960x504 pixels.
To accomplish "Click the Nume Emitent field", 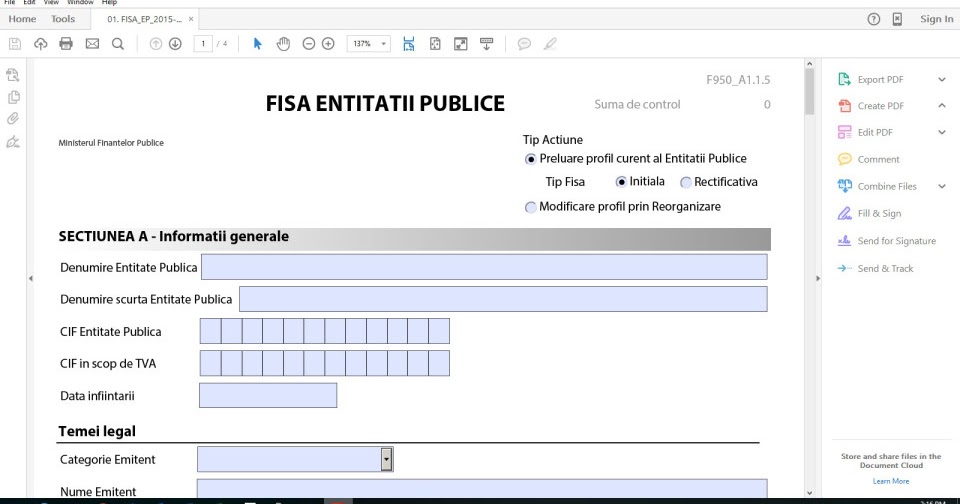I will 482,489.
